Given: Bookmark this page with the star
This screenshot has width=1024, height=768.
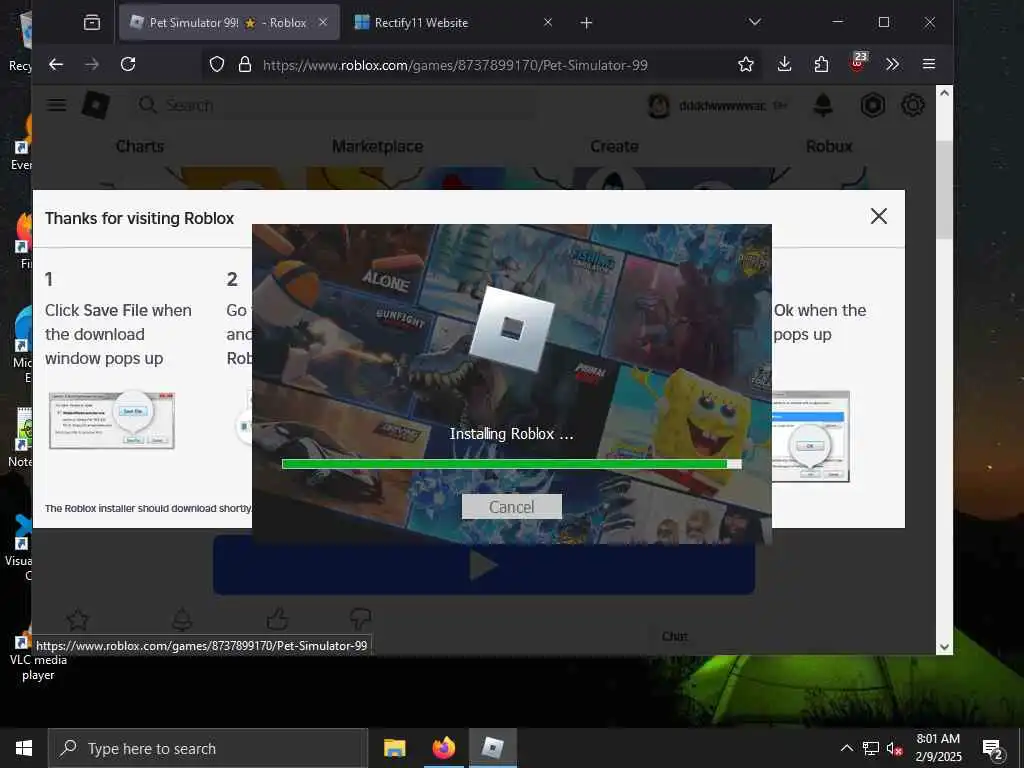Looking at the screenshot, I should (745, 64).
